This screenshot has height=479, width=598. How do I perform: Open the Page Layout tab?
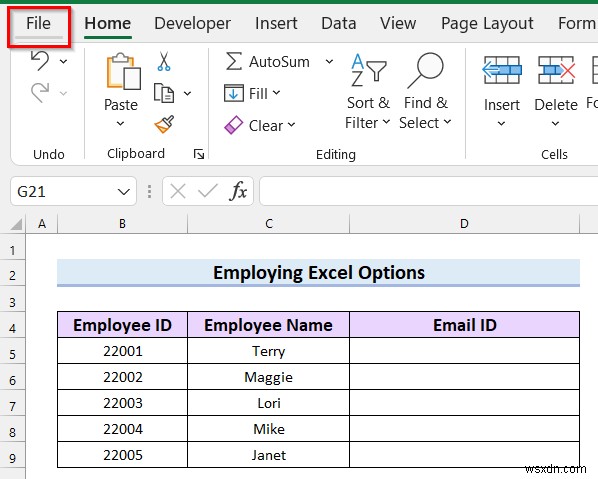(x=487, y=24)
